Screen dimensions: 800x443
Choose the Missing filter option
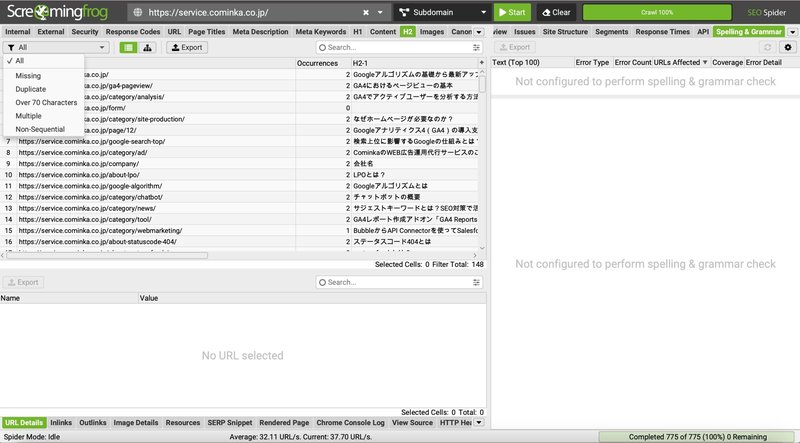(28, 76)
